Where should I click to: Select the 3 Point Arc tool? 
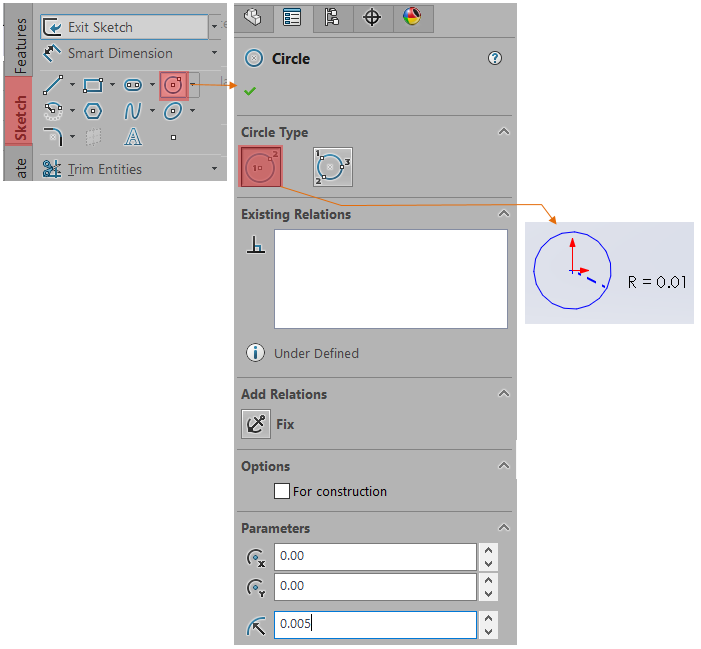pos(53,111)
